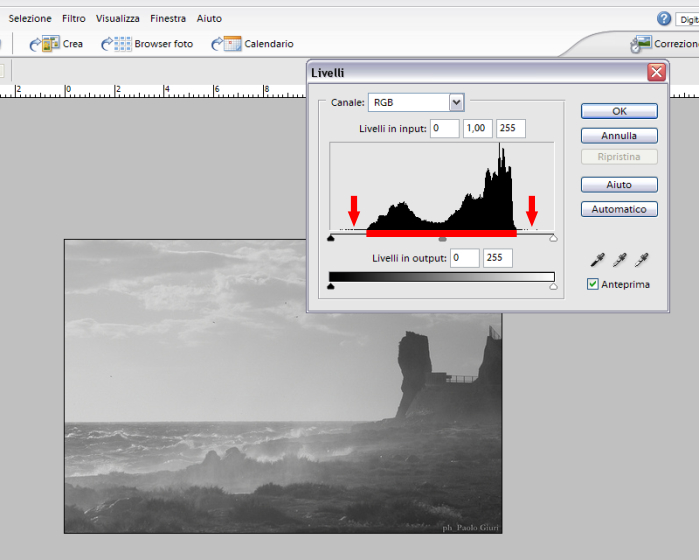Click the Crea toolbar icon
Viewport: 699px width, 560px height.
click(44, 44)
